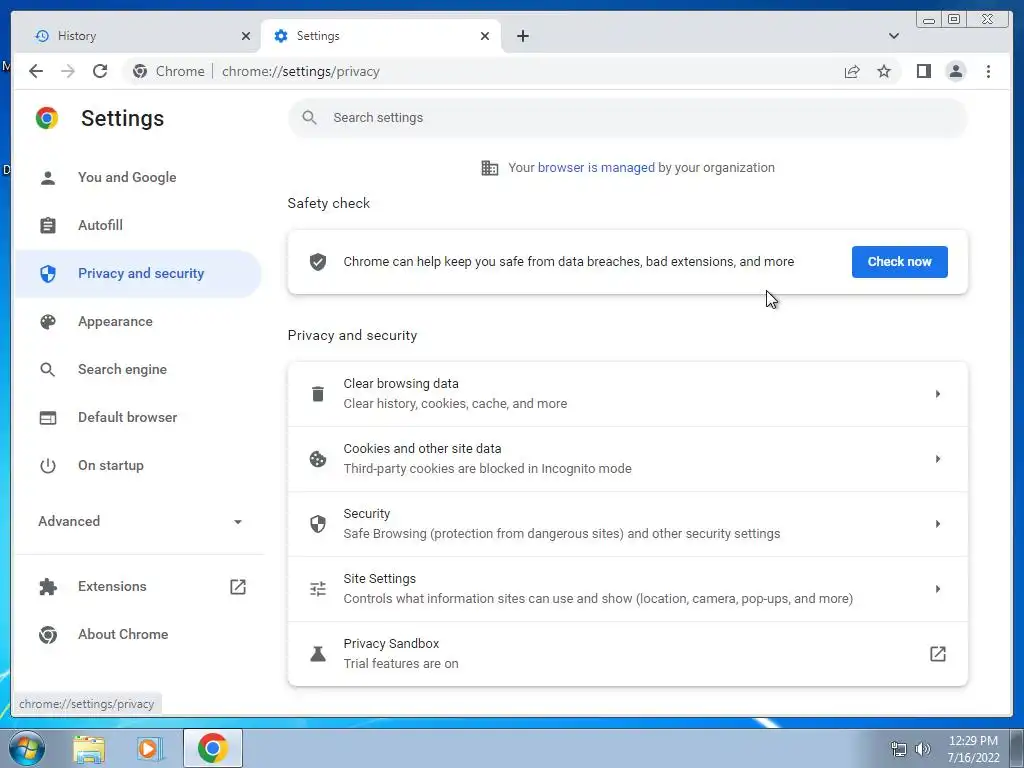Open Cookies and other site data
The image size is (1024, 768).
click(628, 459)
